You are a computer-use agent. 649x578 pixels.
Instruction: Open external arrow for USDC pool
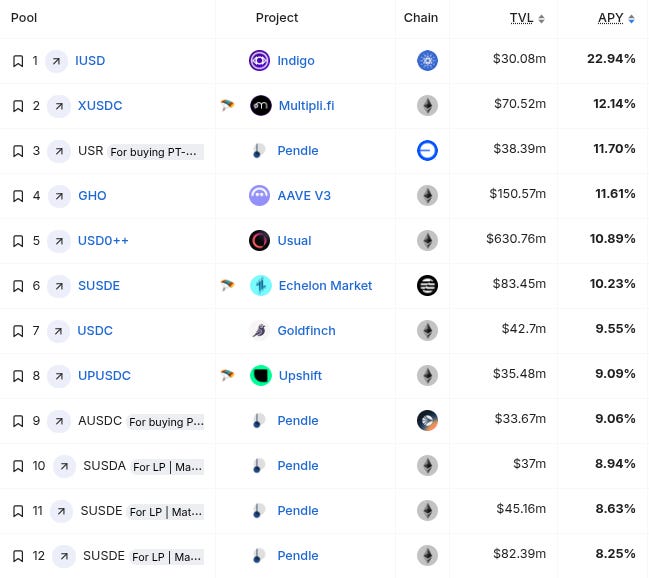pos(58,331)
